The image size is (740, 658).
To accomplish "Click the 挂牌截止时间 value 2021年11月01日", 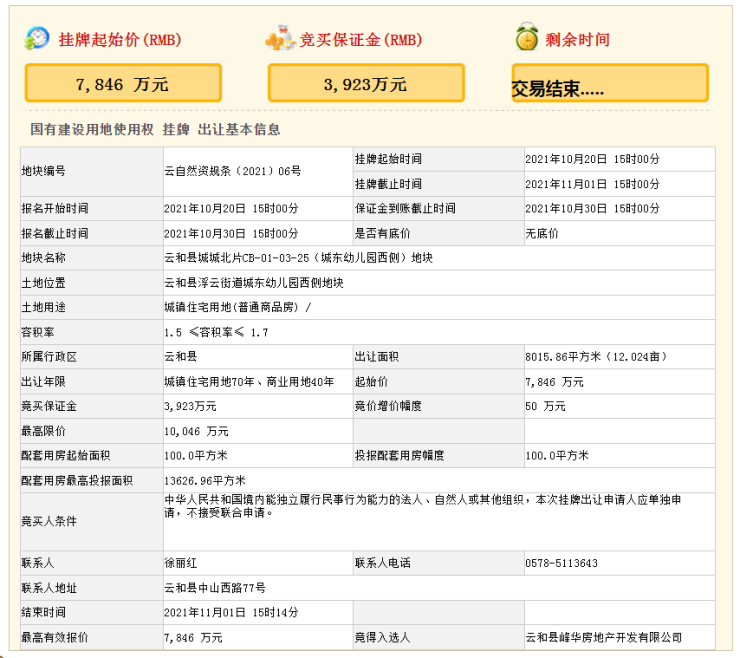I will point(592,184).
